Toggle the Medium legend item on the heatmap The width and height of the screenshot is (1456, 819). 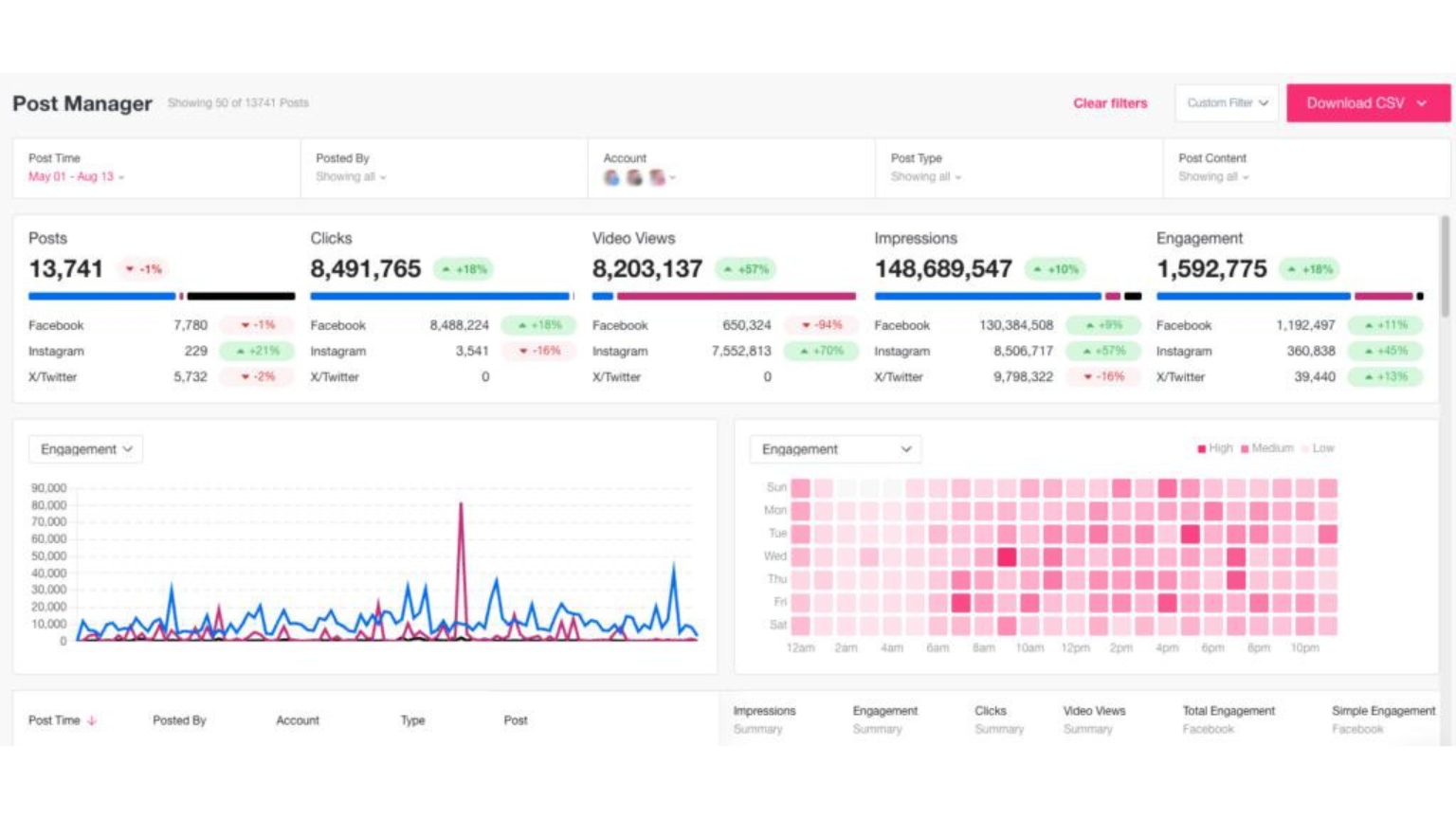point(1269,447)
